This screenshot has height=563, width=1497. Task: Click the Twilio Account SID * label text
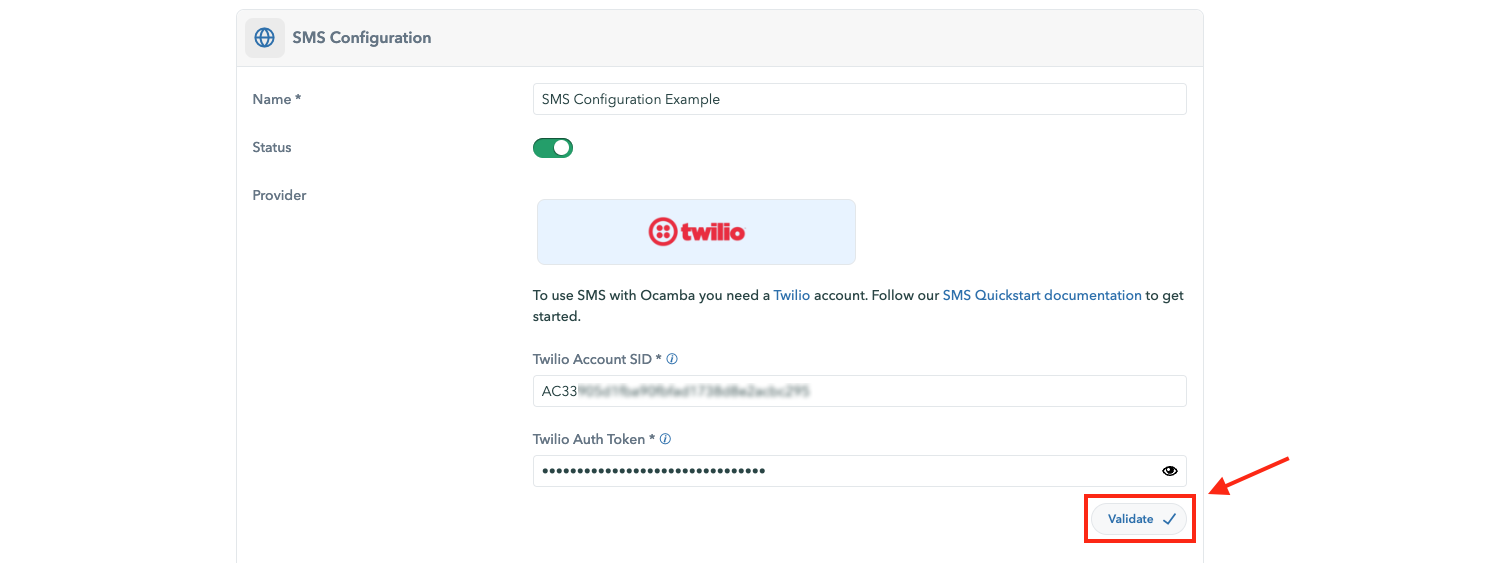(x=597, y=359)
